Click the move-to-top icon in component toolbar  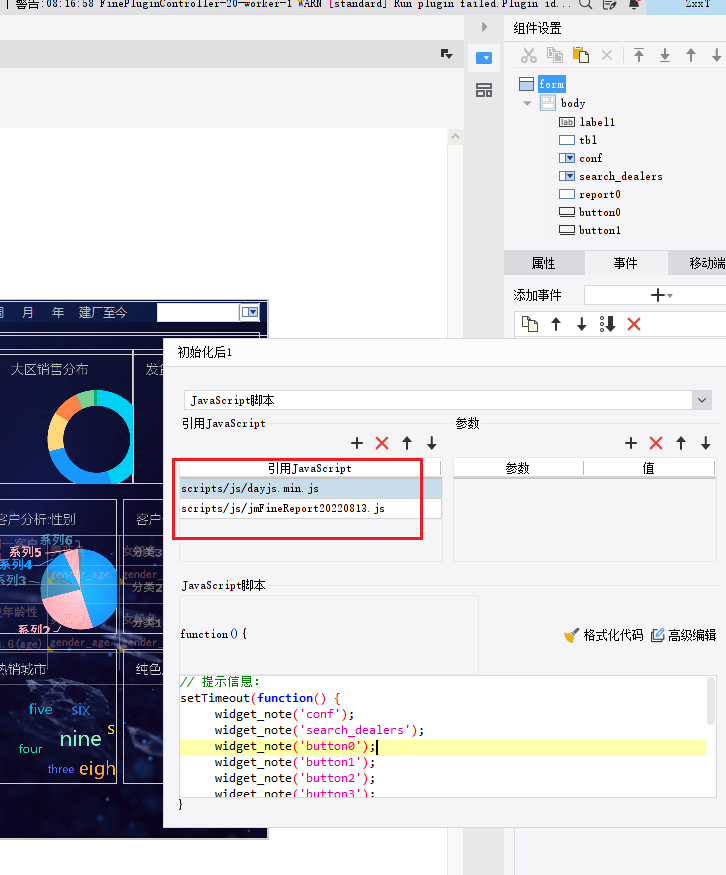tap(639, 56)
